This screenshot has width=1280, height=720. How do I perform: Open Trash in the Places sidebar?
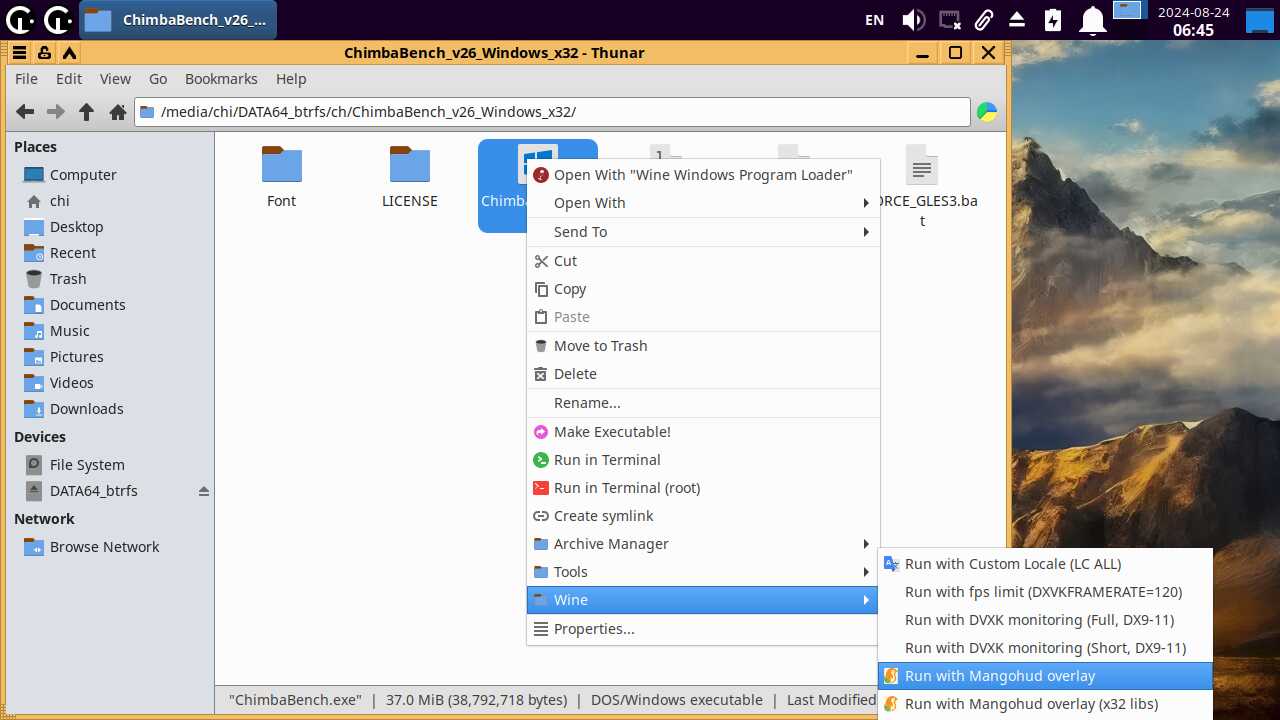[x=68, y=279]
